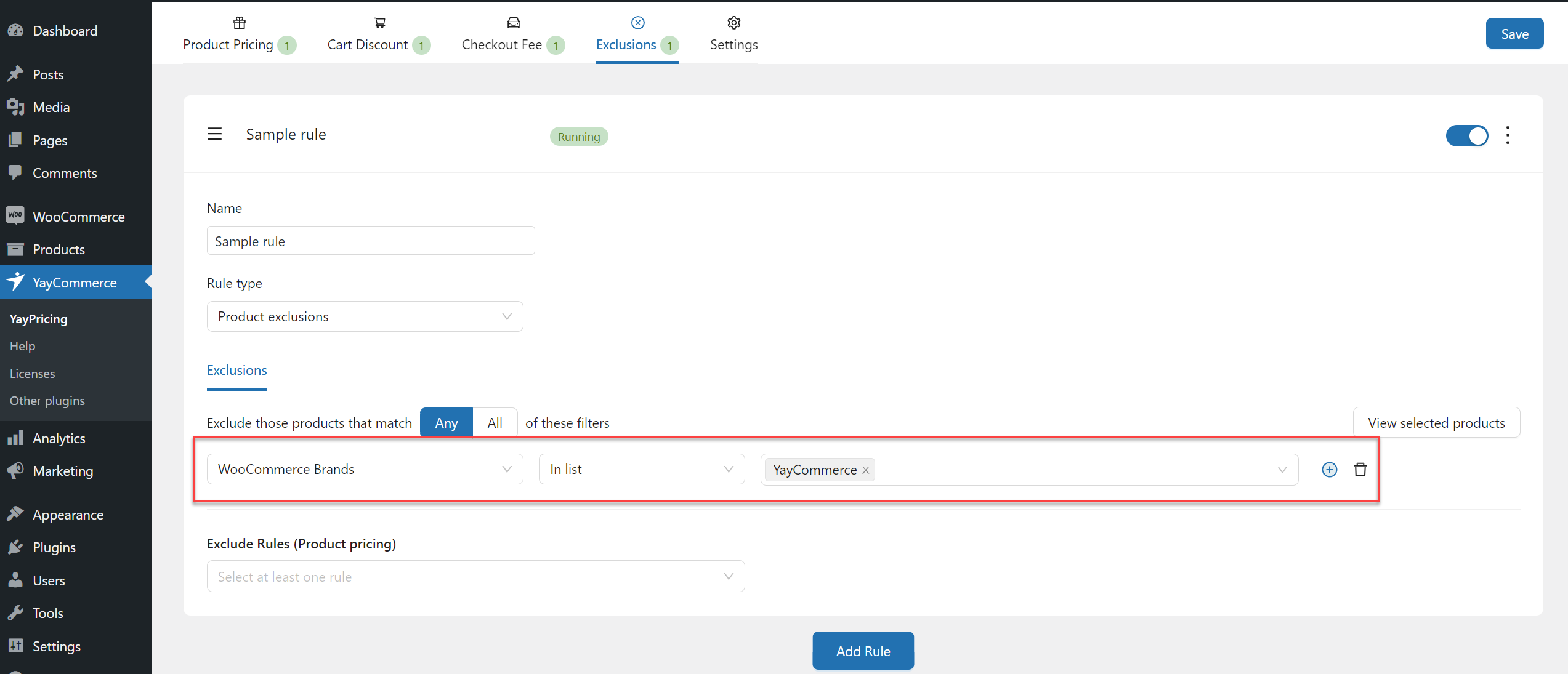This screenshot has width=1568, height=674.
Task: Open the three-dot rule options menu
Action: point(1507,135)
